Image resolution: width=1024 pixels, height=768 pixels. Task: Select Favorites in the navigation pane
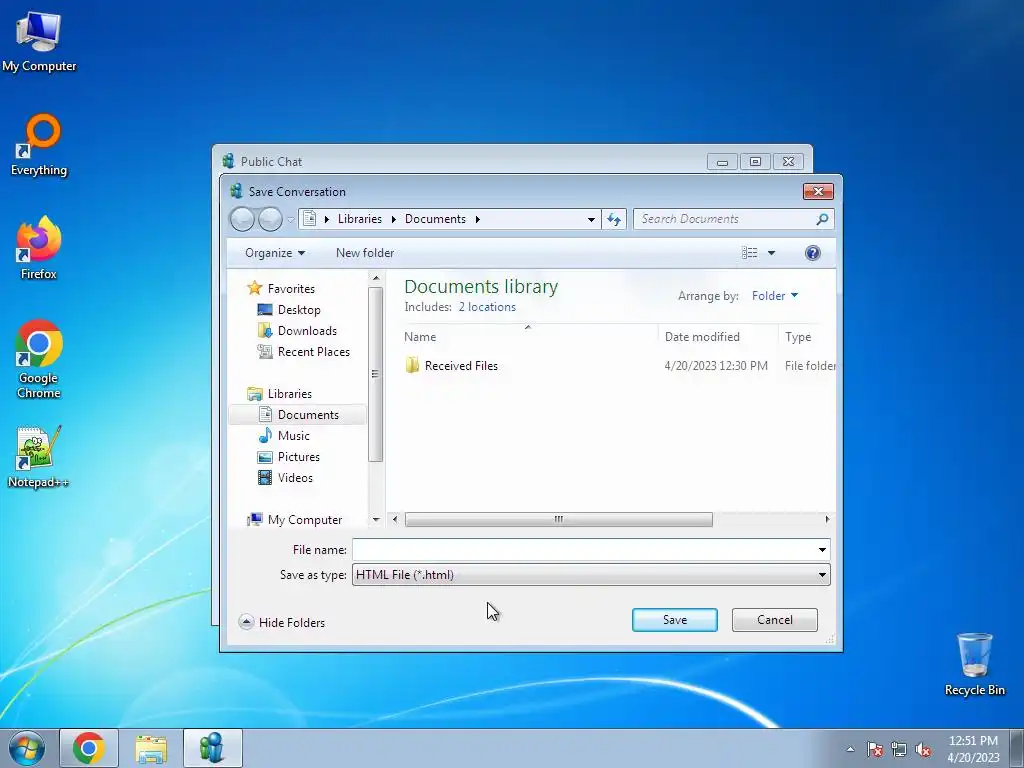tap(291, 288)
